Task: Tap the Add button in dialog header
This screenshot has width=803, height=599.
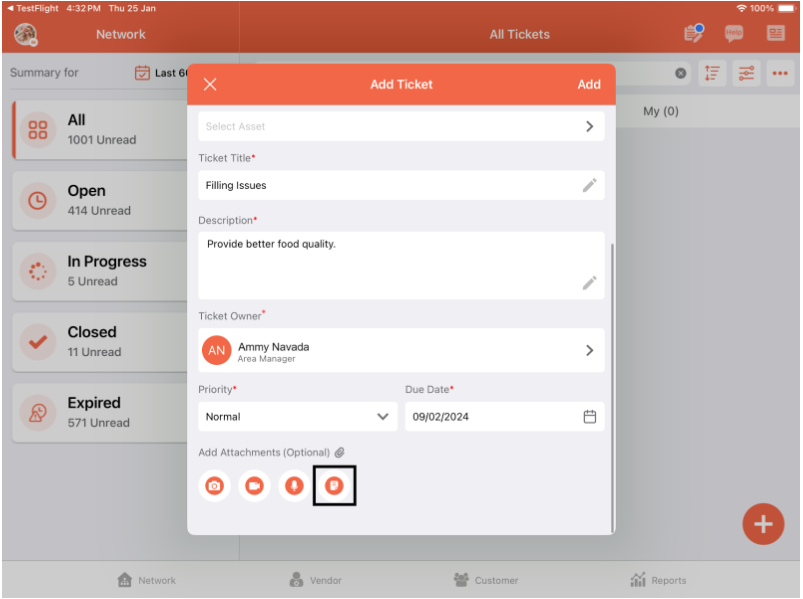Action: click(589, 84)
